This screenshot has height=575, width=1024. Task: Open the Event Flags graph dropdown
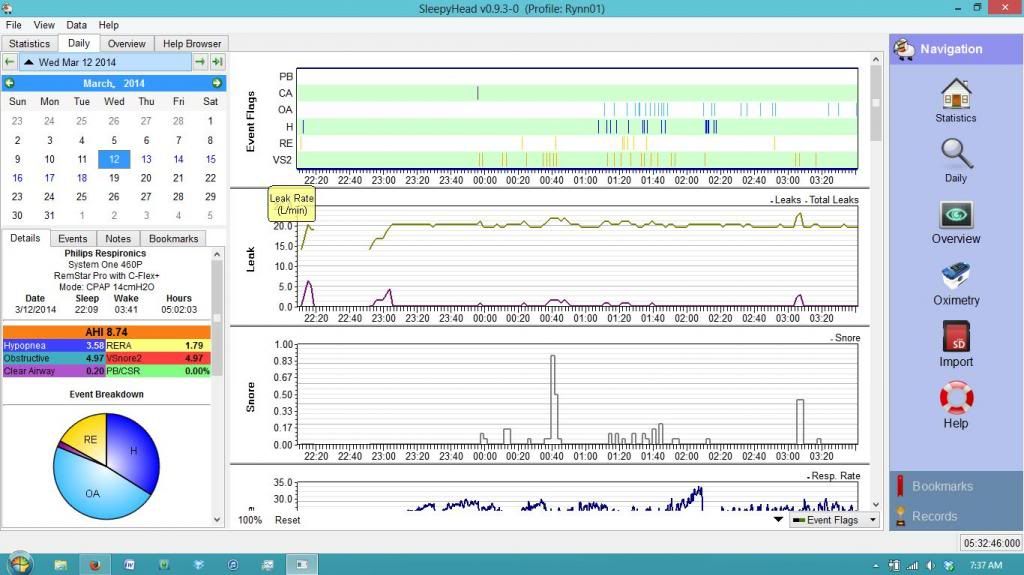[x=833, y=520]
